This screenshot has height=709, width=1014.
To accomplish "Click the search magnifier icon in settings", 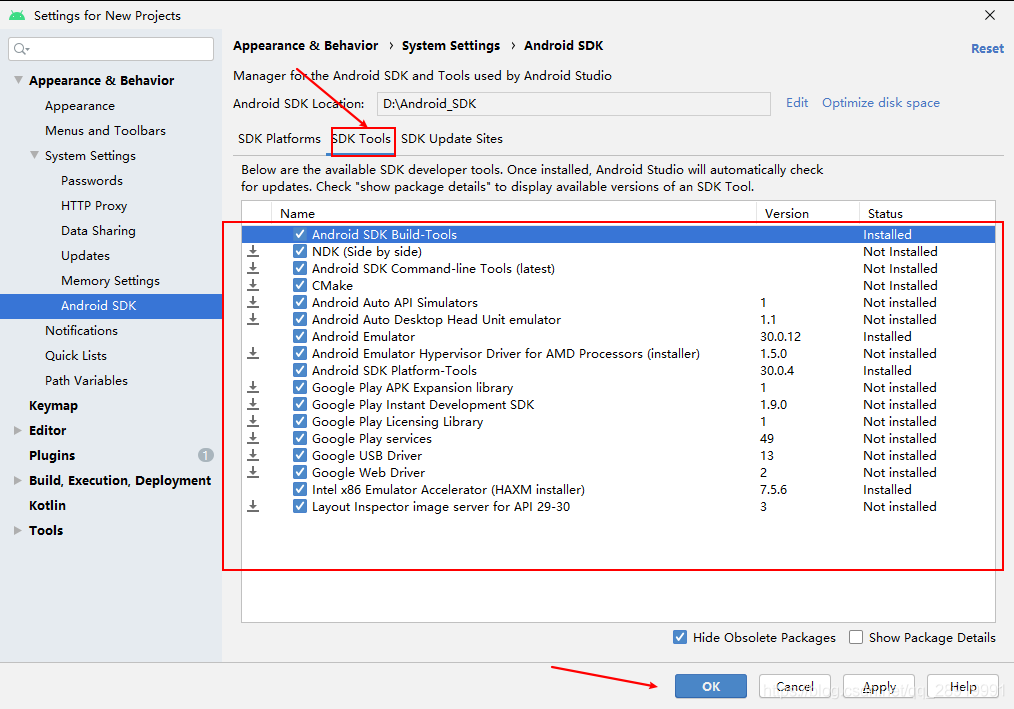I will [x=21, y=49].
